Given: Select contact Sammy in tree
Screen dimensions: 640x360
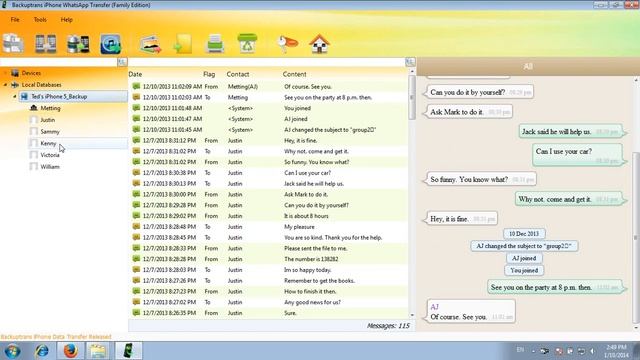Looking at the screenshot, I should [x=50, y=132].
